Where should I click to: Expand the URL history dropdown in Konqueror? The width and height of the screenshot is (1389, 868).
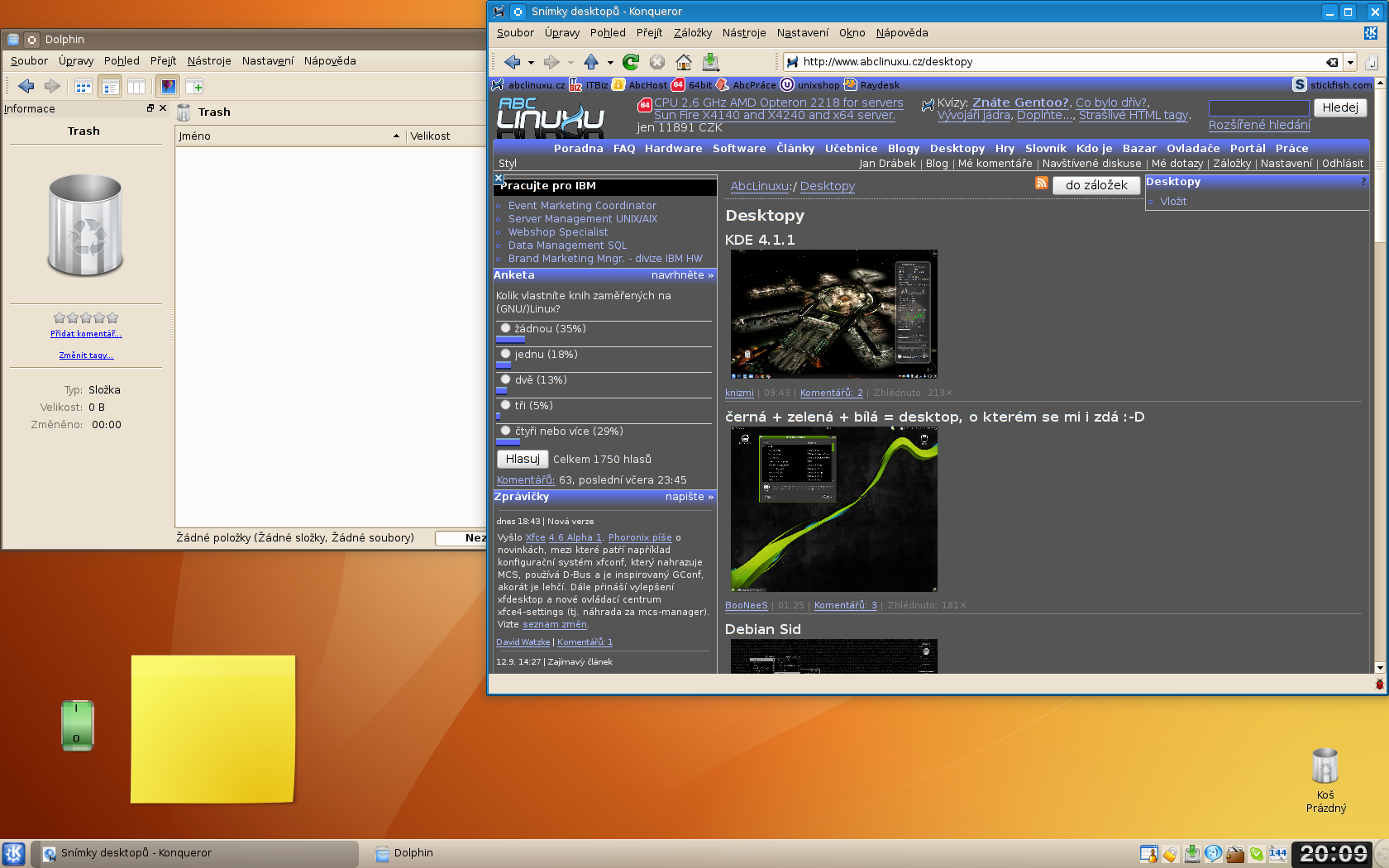1350,62
